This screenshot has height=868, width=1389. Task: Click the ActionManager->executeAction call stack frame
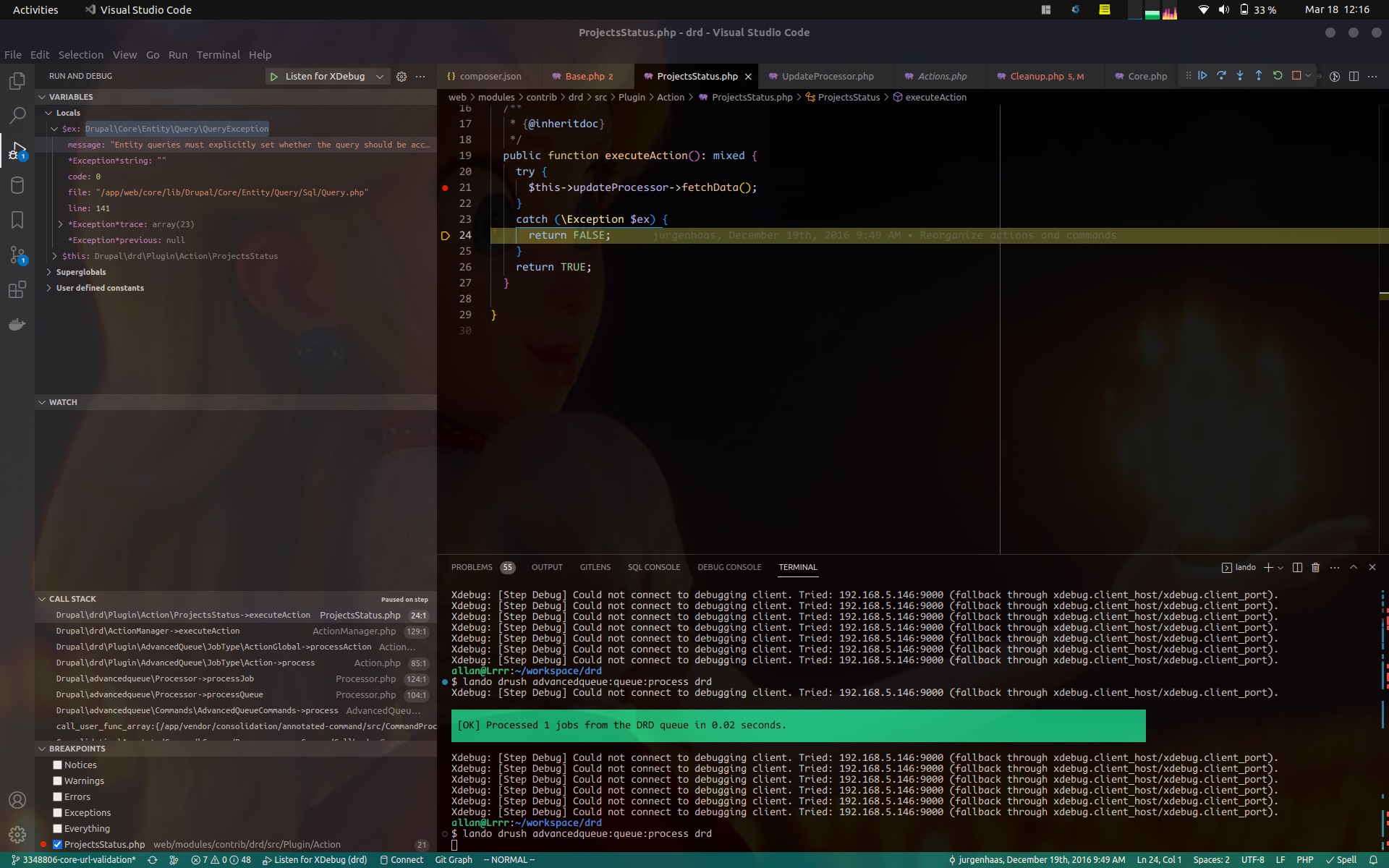[148, 631]
